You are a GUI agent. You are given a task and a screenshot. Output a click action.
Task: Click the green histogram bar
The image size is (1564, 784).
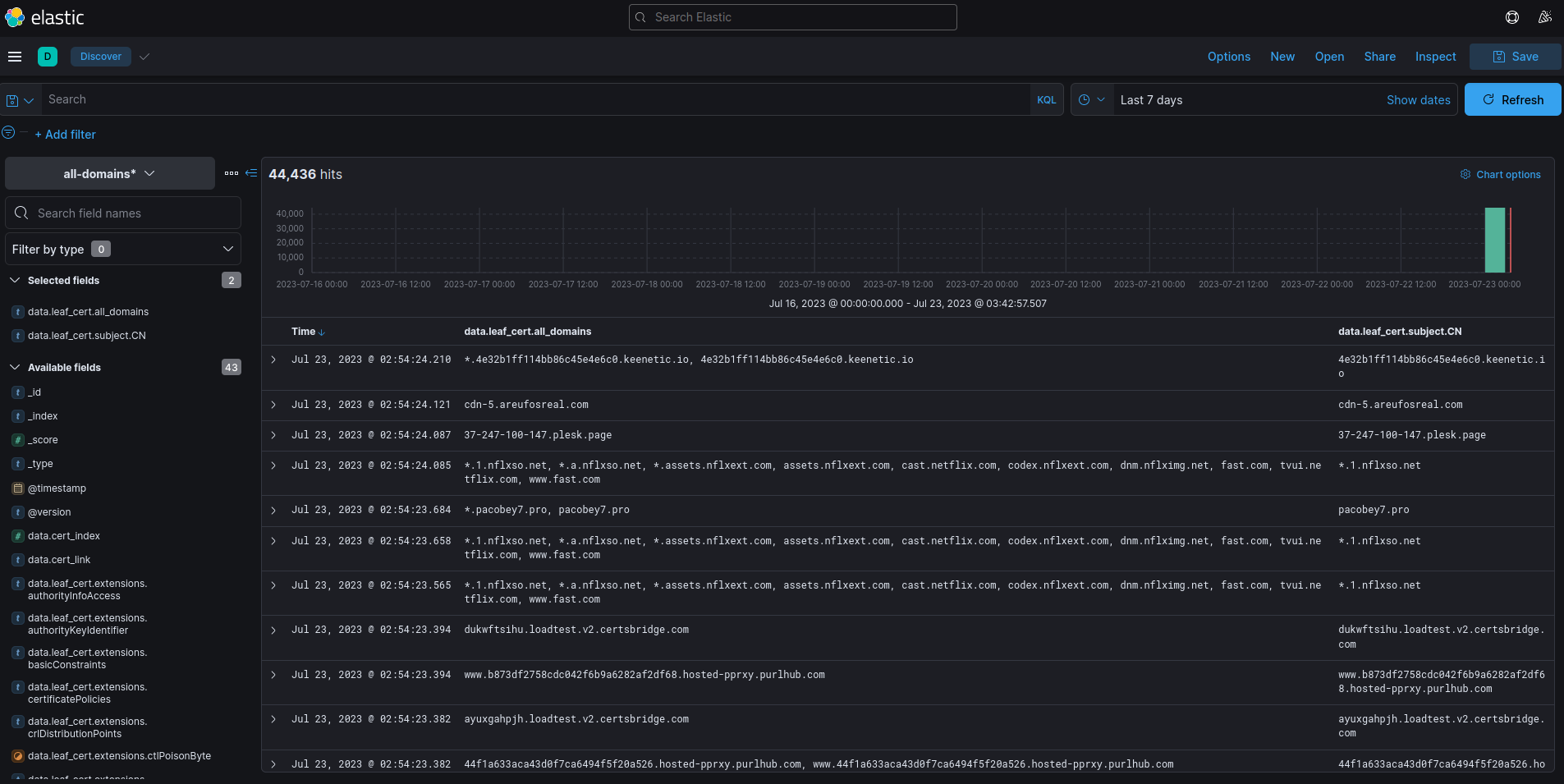(1494, 241)
